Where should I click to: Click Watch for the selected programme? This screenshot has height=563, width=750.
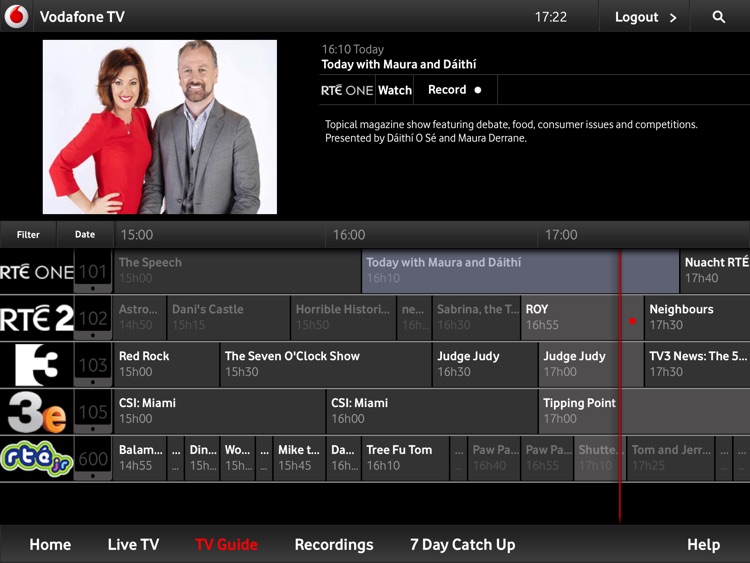pos(395,90)
